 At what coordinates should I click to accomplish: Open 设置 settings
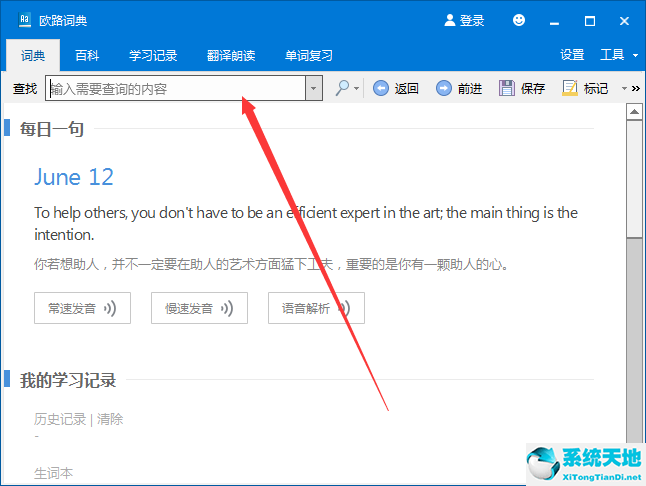pyautogui.click(x=572, y=55)
